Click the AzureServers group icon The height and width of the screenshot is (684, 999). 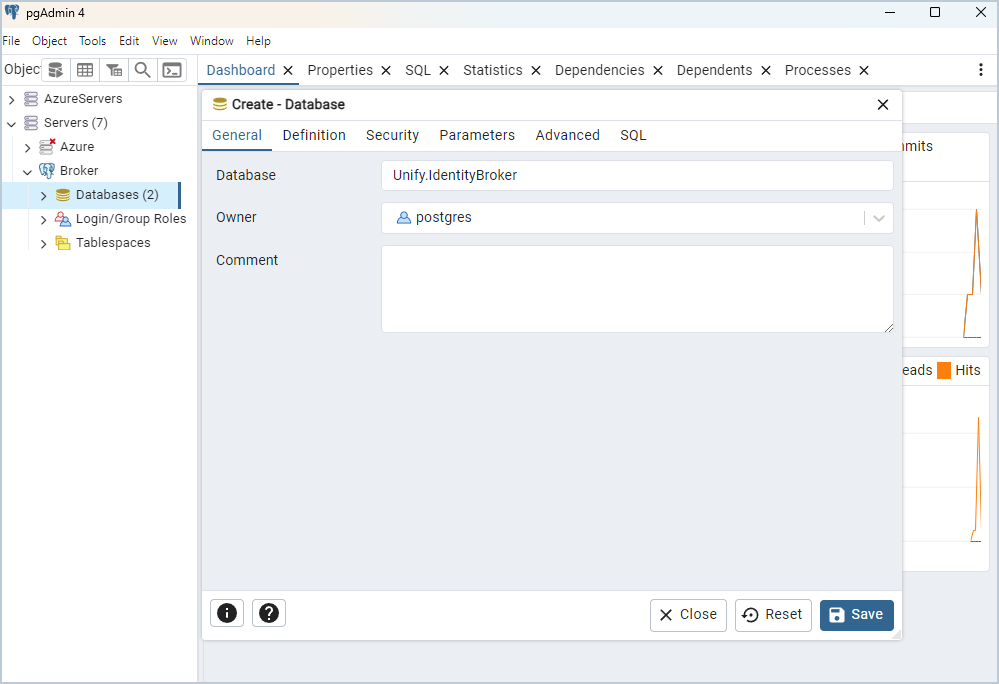point(31,99)
